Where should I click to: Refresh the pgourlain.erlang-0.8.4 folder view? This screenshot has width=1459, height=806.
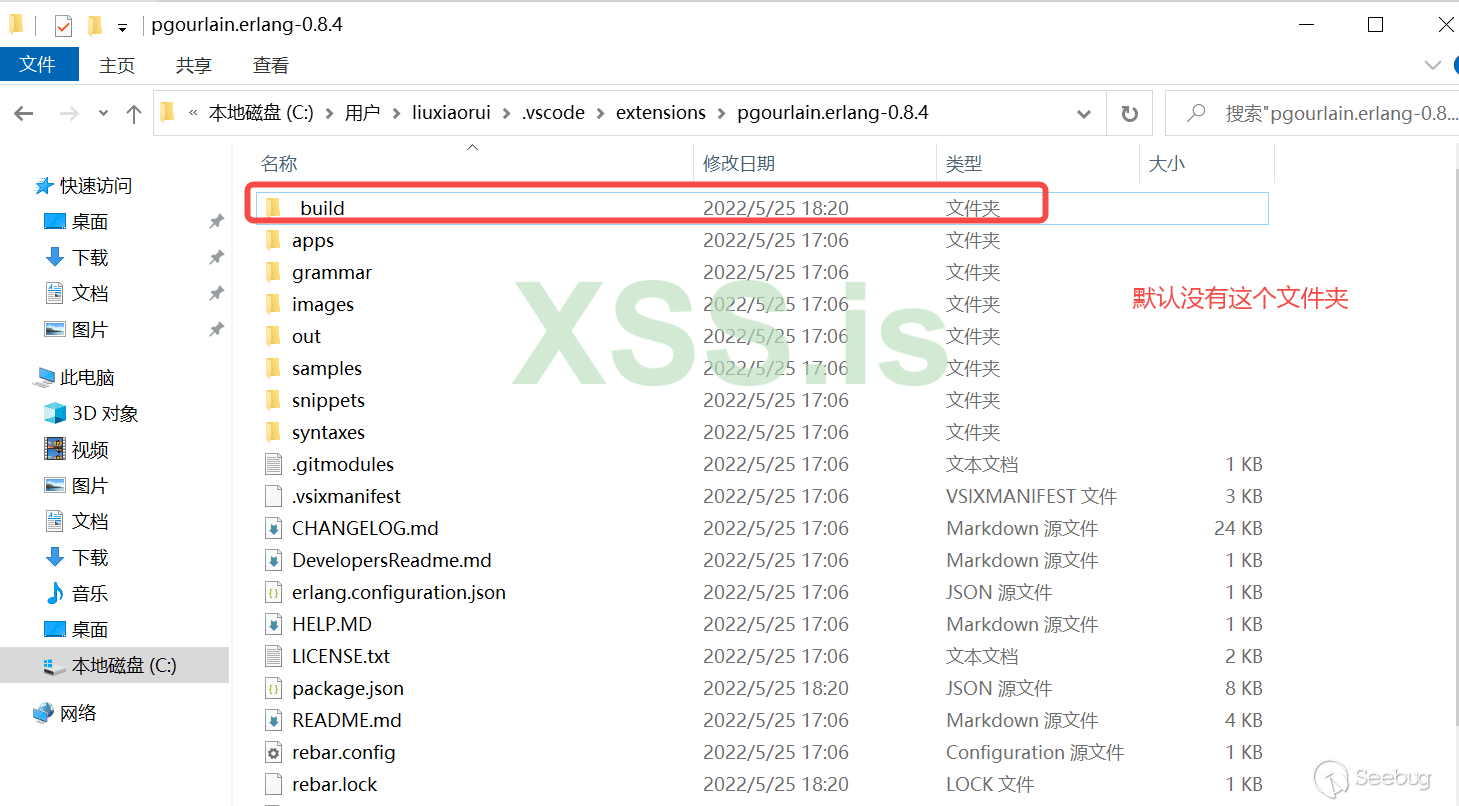pyautogui.click(x=1130, y=114)
